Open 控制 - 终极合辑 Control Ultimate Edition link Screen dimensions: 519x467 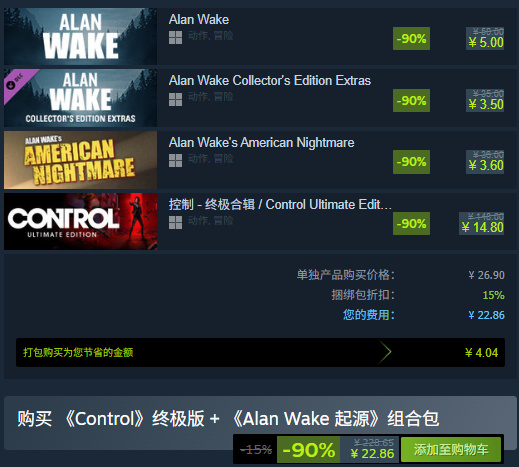(x=280, y=204)
